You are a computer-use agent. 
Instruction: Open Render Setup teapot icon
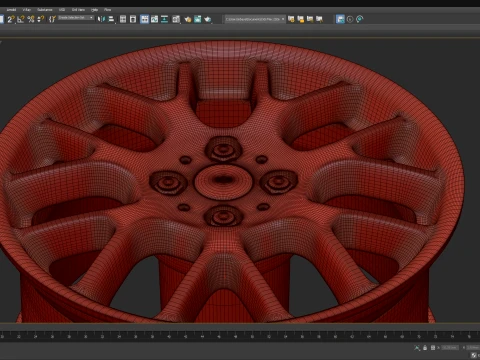pyautogui.click(x=188, y=19)
